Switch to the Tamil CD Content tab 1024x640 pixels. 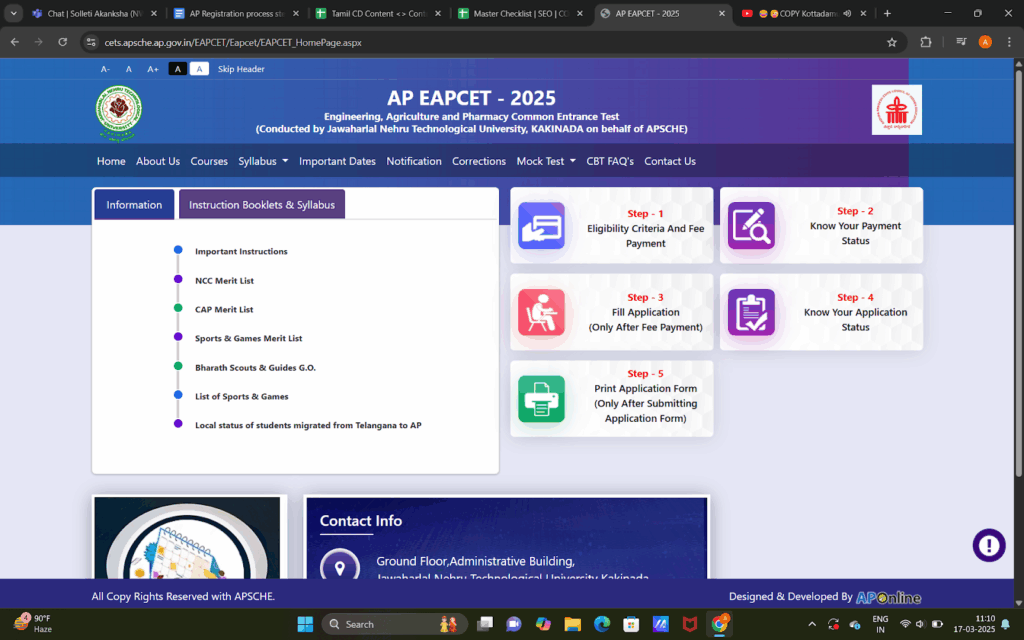[x=379, y=13]
